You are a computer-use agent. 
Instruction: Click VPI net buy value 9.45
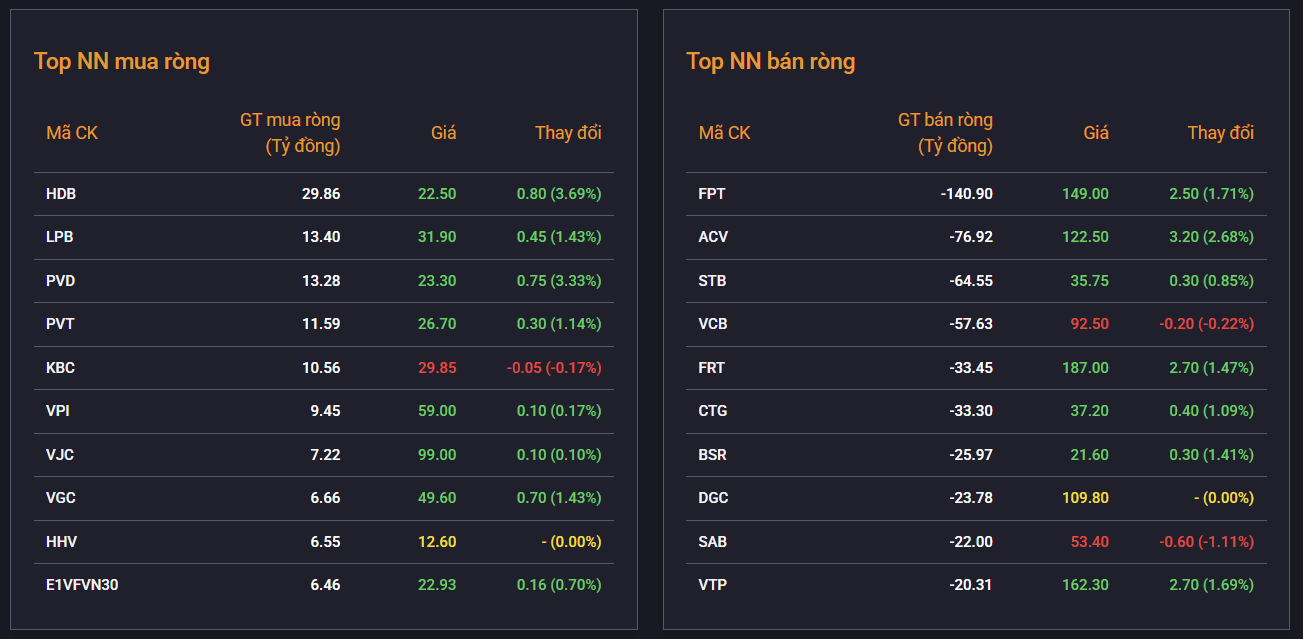325,411
